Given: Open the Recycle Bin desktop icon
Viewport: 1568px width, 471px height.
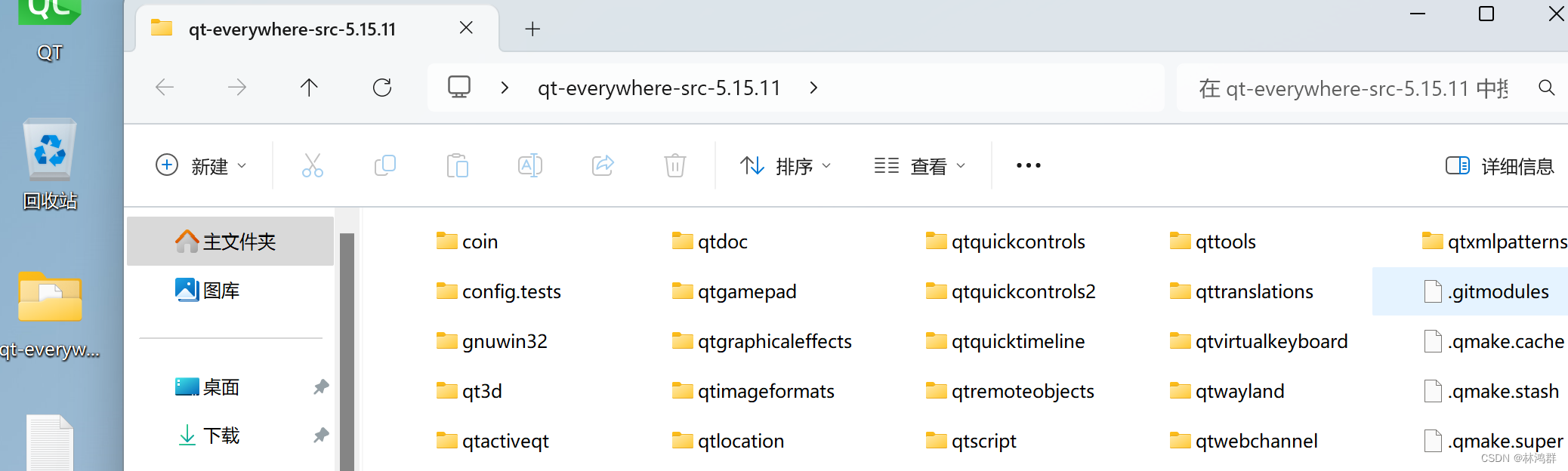Looking at the screenshot, I should click(50, 164).
